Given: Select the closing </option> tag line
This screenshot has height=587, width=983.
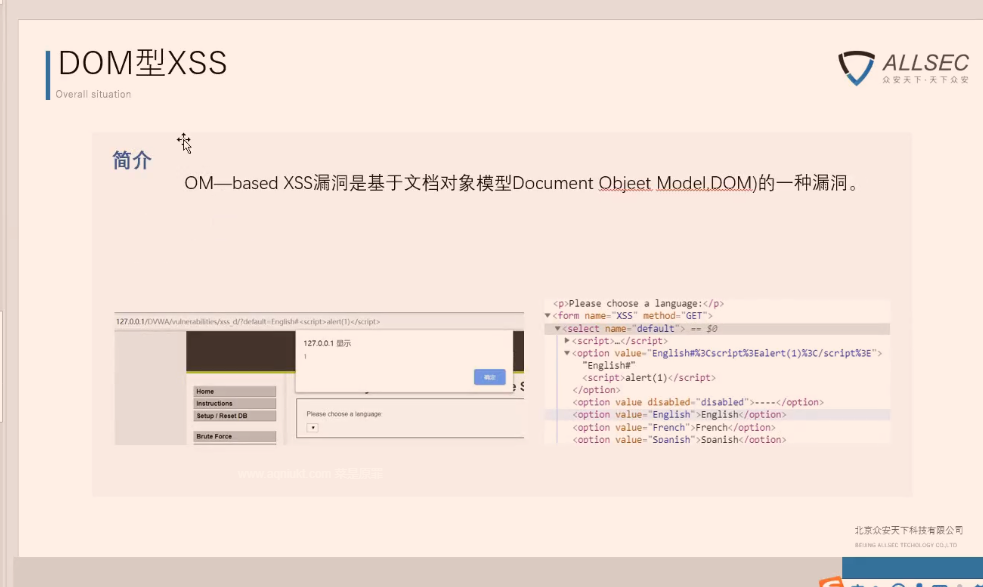Looking at the screenshot, I should click(x=596, y=390).
